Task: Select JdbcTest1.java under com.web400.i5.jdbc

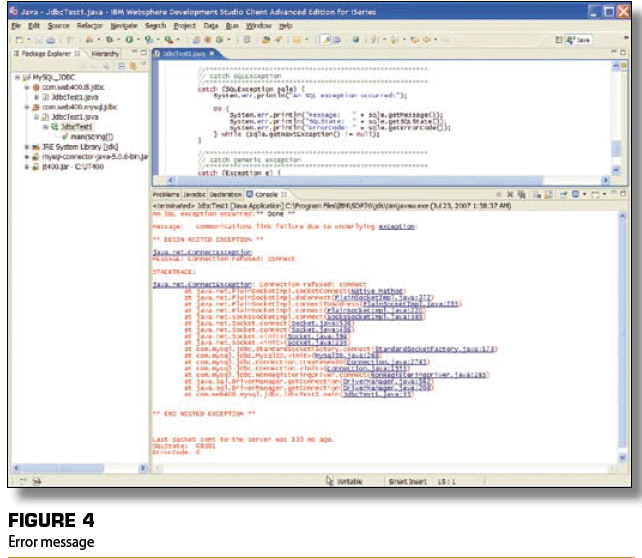Action: (x=70, y=97)
